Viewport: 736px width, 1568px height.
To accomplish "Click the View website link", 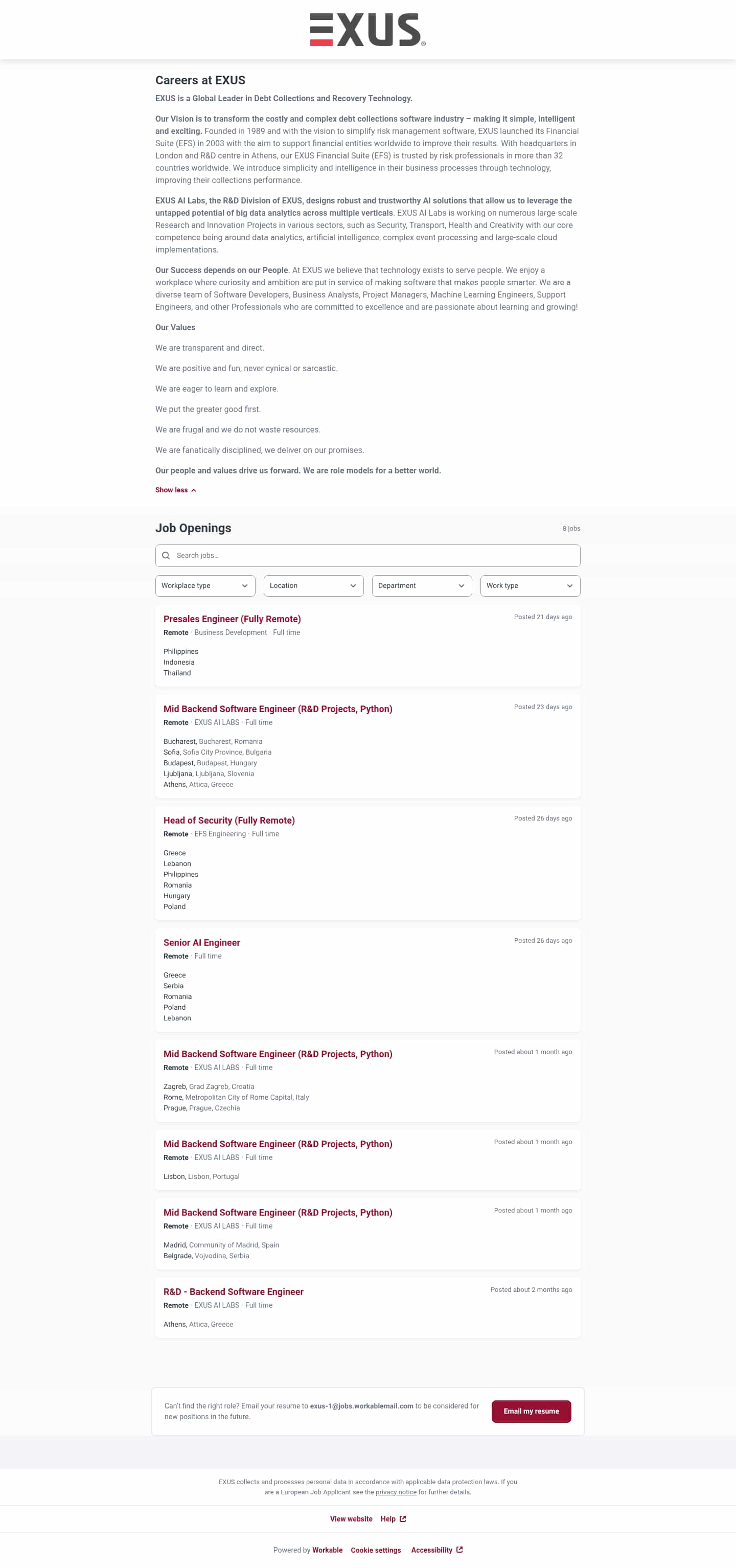I will pyautogui.click(x=351, y=1519).
